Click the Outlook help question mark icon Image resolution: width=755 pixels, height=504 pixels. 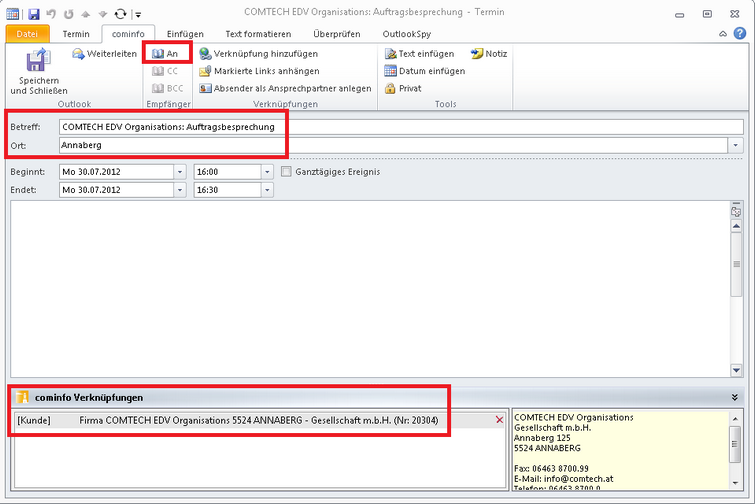(x=739, y=34)
